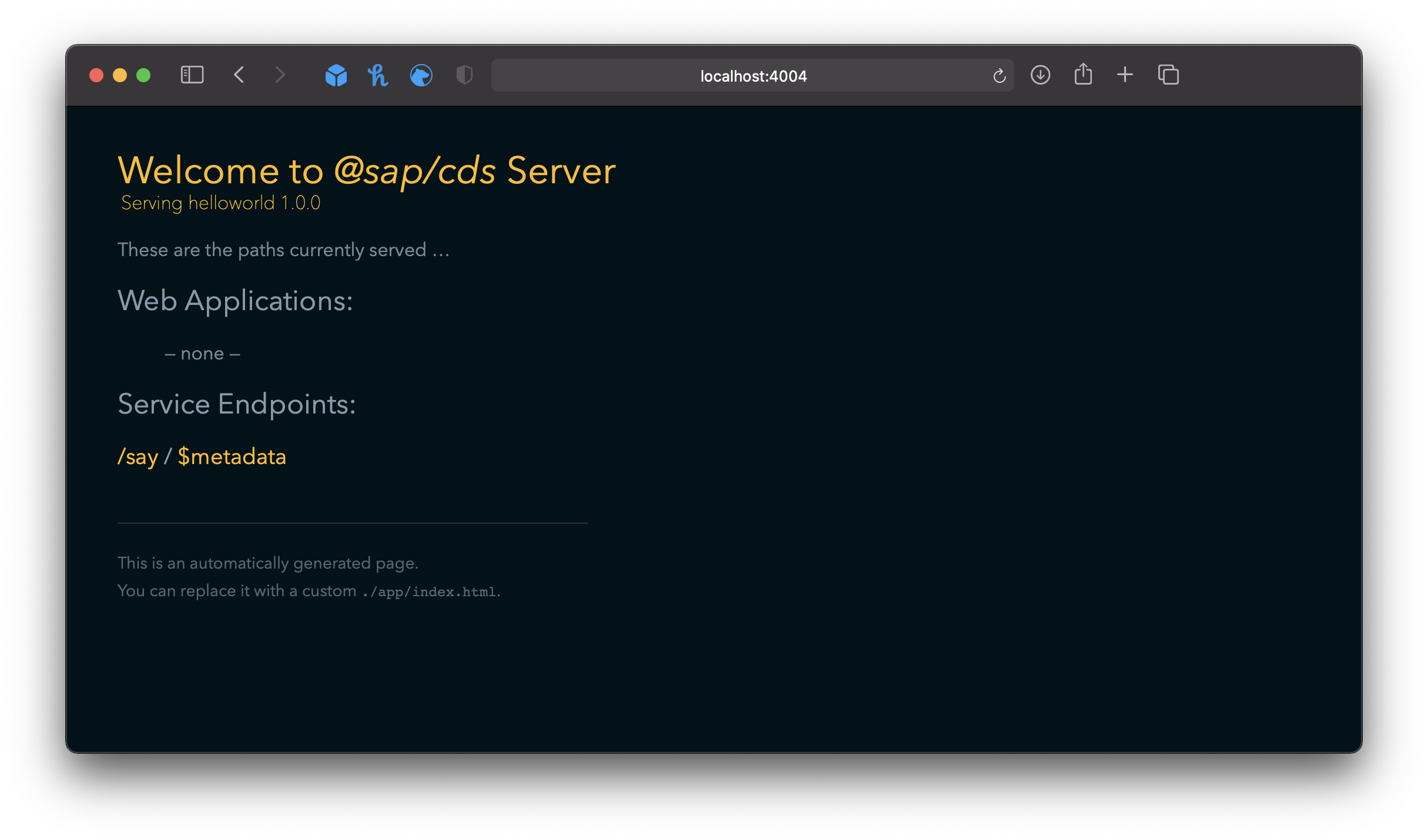The width and height of the screenshot is (1428, 840).
Task: Click the './app/index.html' code text
Action: click(x=430, y=592)
